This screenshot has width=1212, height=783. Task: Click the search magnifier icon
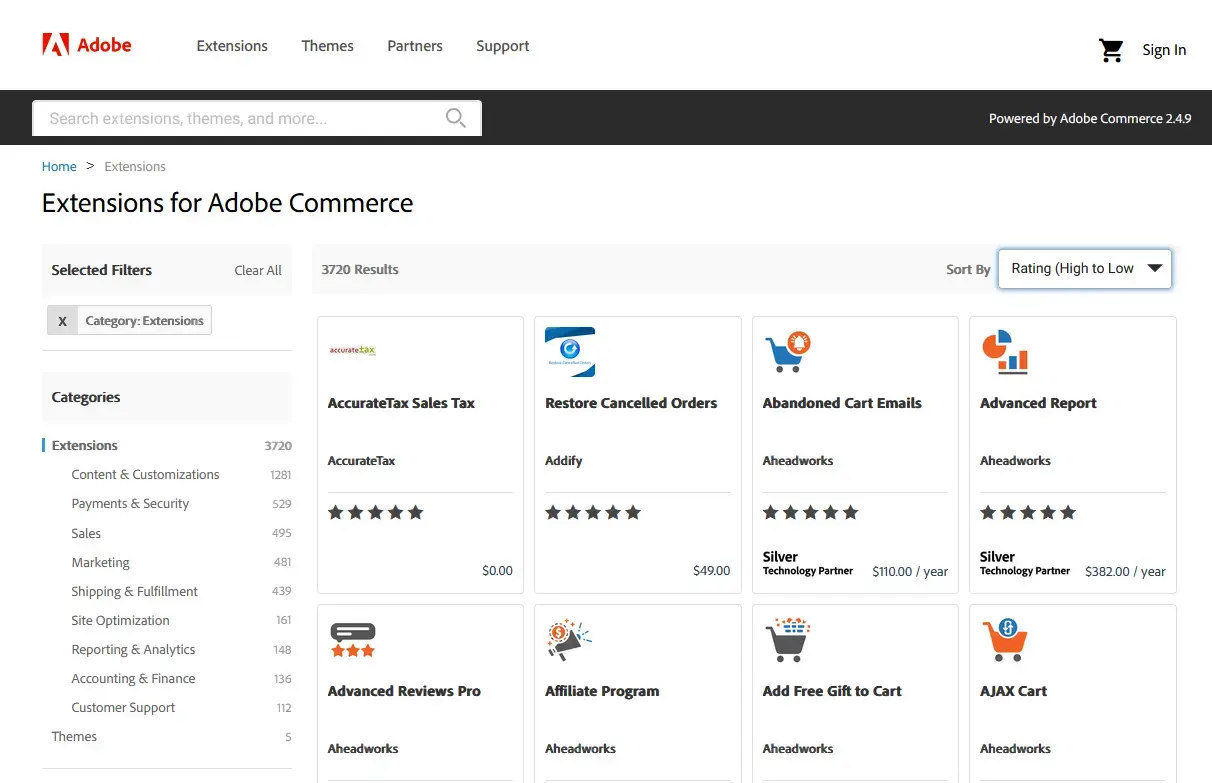click(x=456, y=118)
